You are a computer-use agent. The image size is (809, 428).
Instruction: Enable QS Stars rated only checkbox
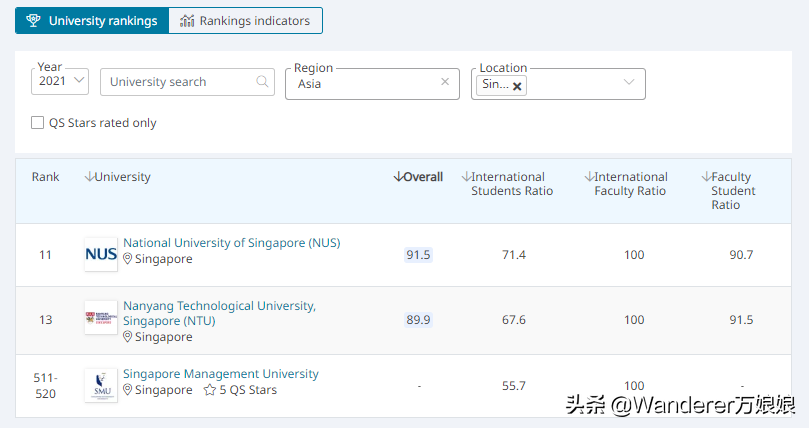click(38, 123)
